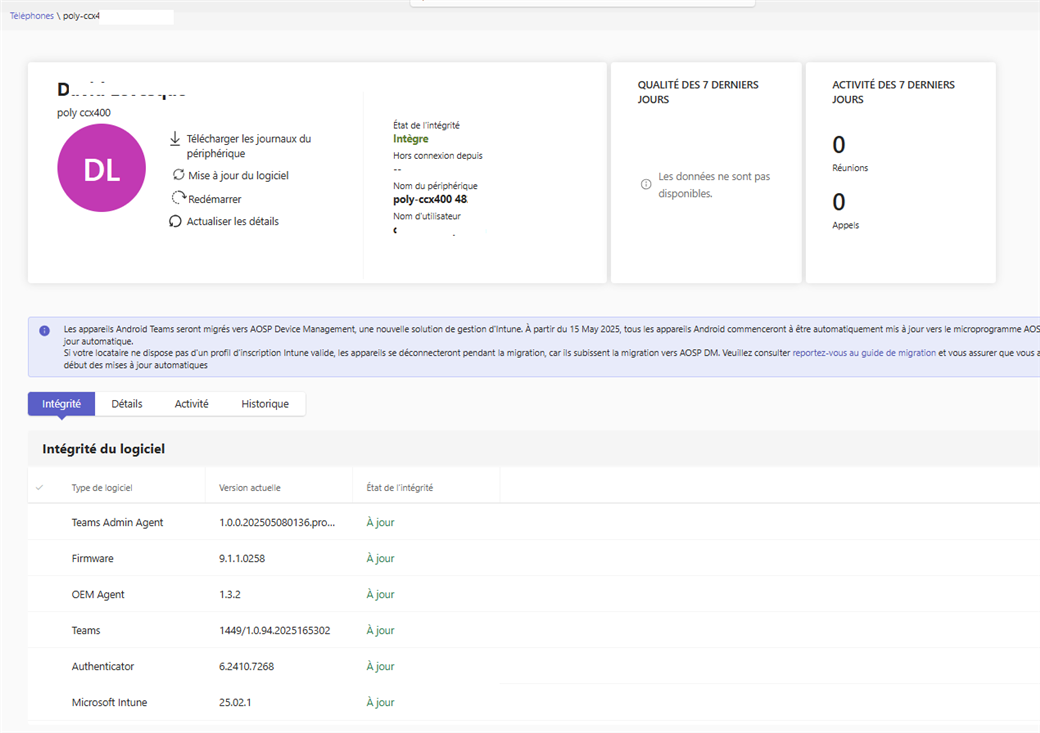This screenshot has height=733, width=1040.
Task: Click Authenticator version 6.2410.7268
Action: pyautogui.click(x=247, y=666)
